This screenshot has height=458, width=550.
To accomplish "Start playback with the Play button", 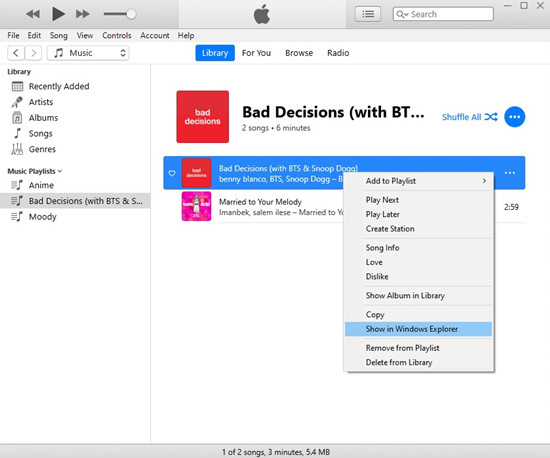I will coord(58,14).
